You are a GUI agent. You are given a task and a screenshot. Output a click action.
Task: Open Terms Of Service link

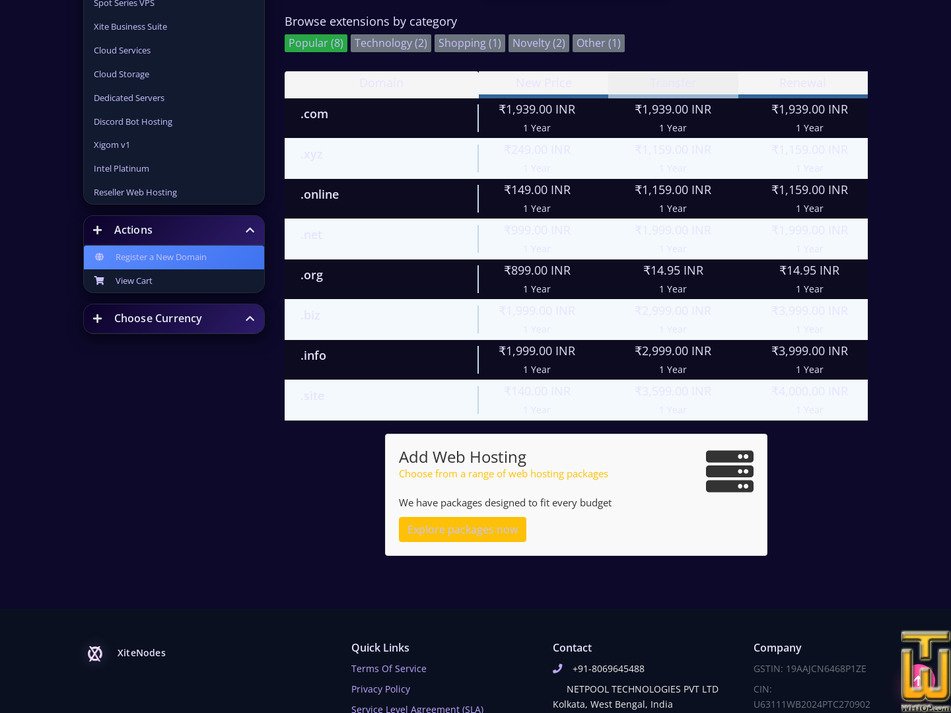coord(389,669)
